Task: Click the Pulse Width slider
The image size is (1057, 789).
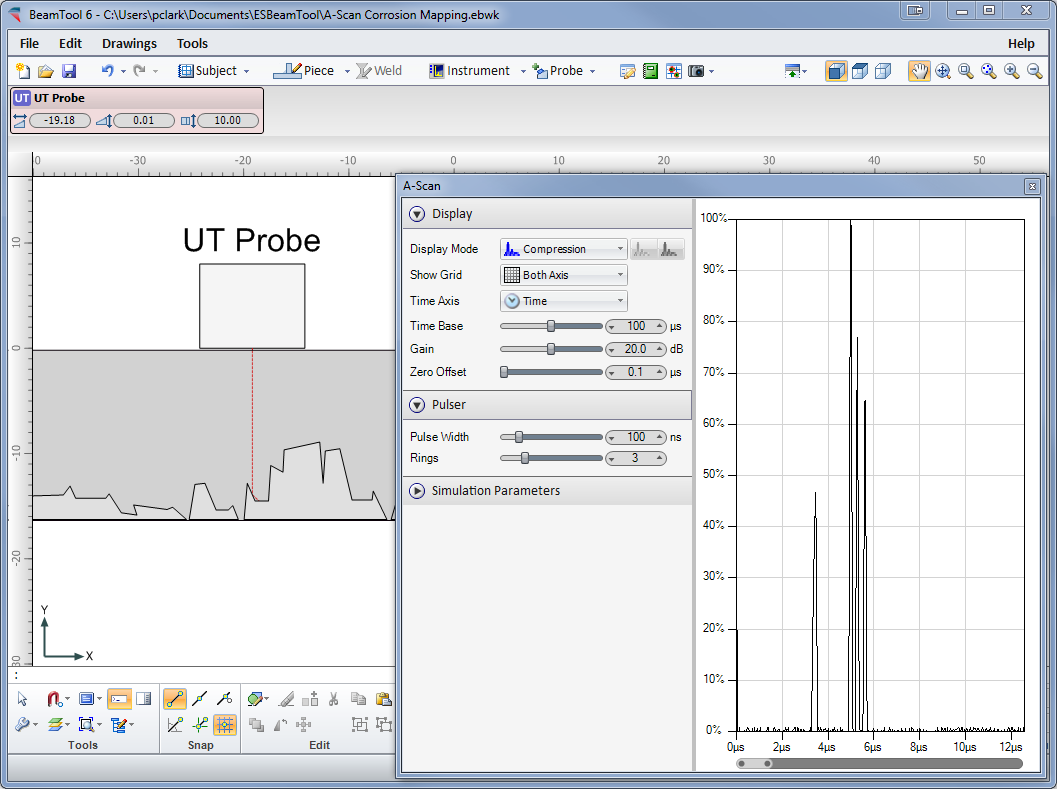Action: 551,438
